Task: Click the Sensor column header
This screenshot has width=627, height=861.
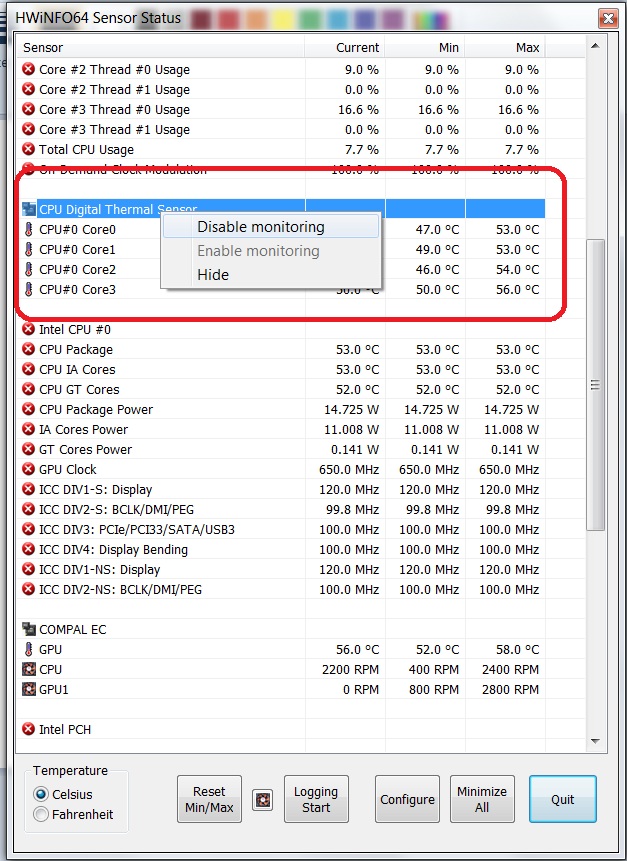Action: (x=161, y=48)
